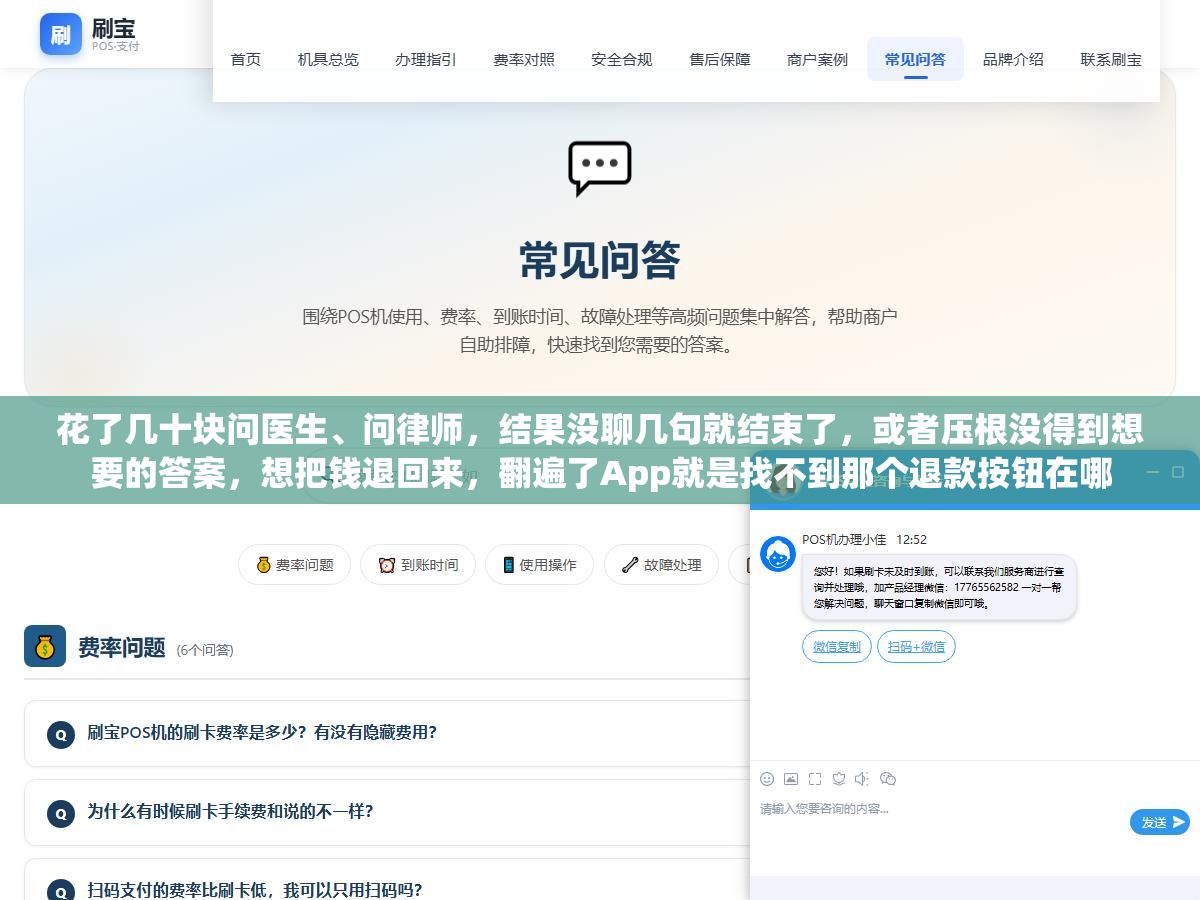Click the 扫码+微信 link in chat

(916, 647)
